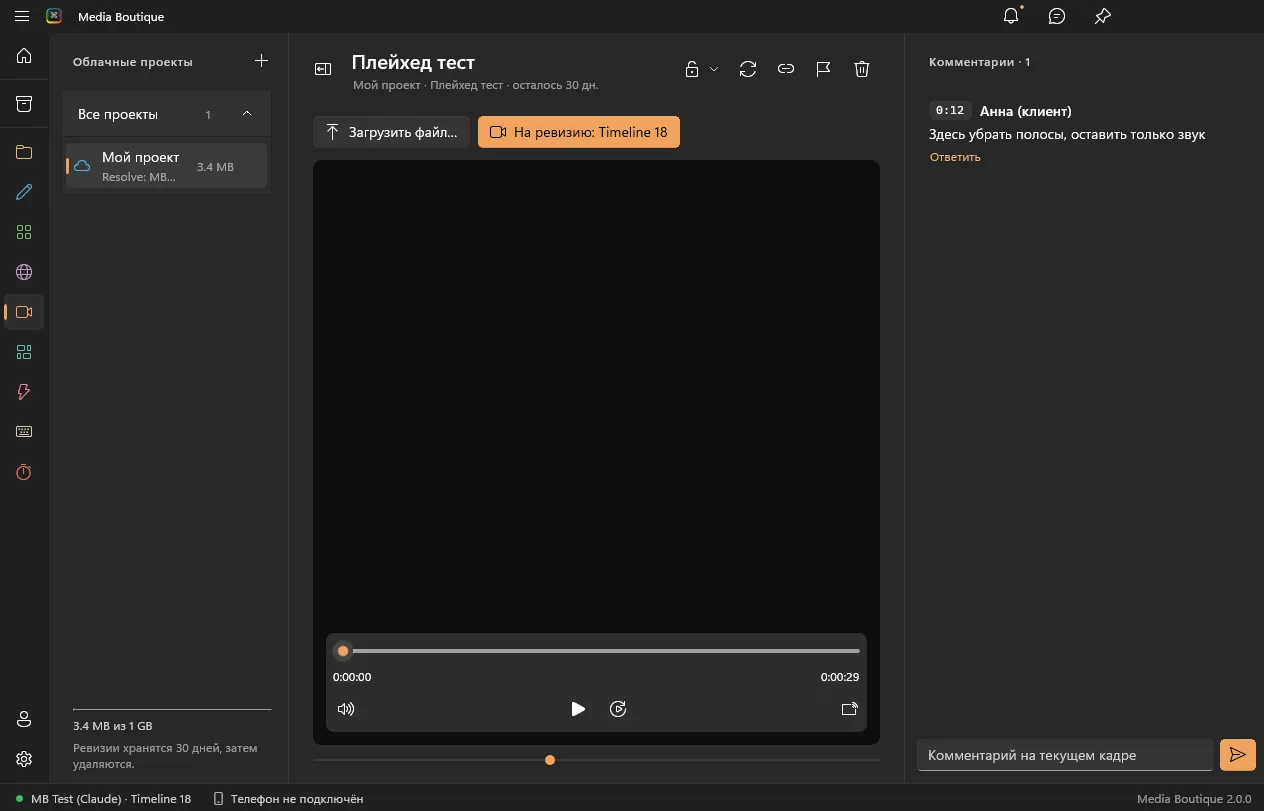Image resolution: width=1264 pixels, height=811 pixels.
Task: Open the chat bubble icon in title bar
Action: tap(1057, 16)
